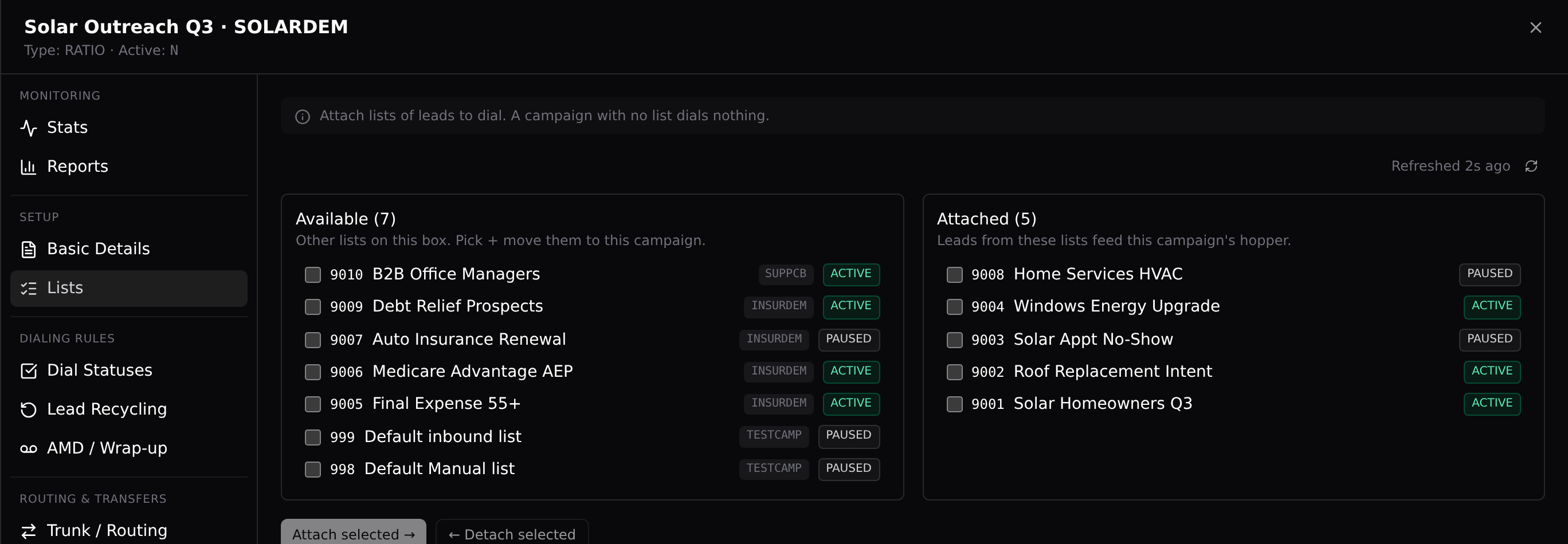
Task: Click the Roof Replacement Intent list name
Action: [1113, 372]
